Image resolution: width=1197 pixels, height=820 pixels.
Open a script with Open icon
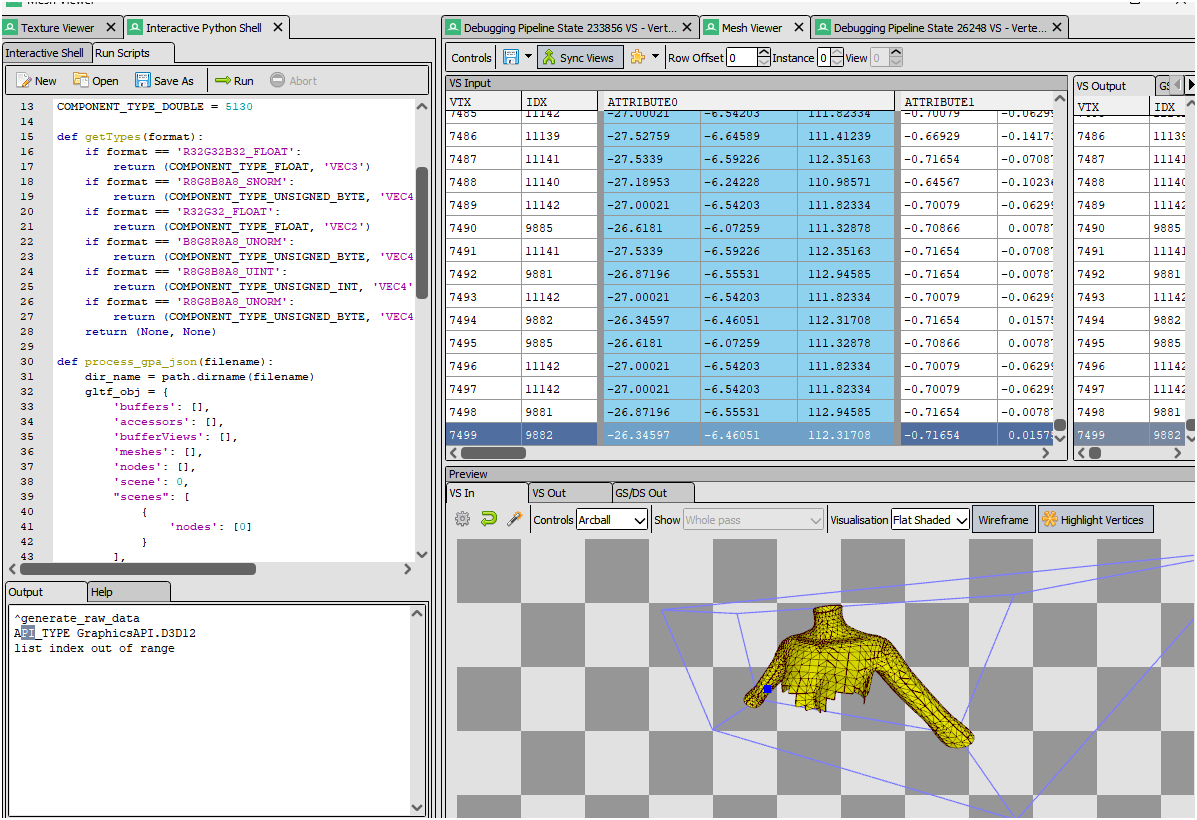click(81, 80)
